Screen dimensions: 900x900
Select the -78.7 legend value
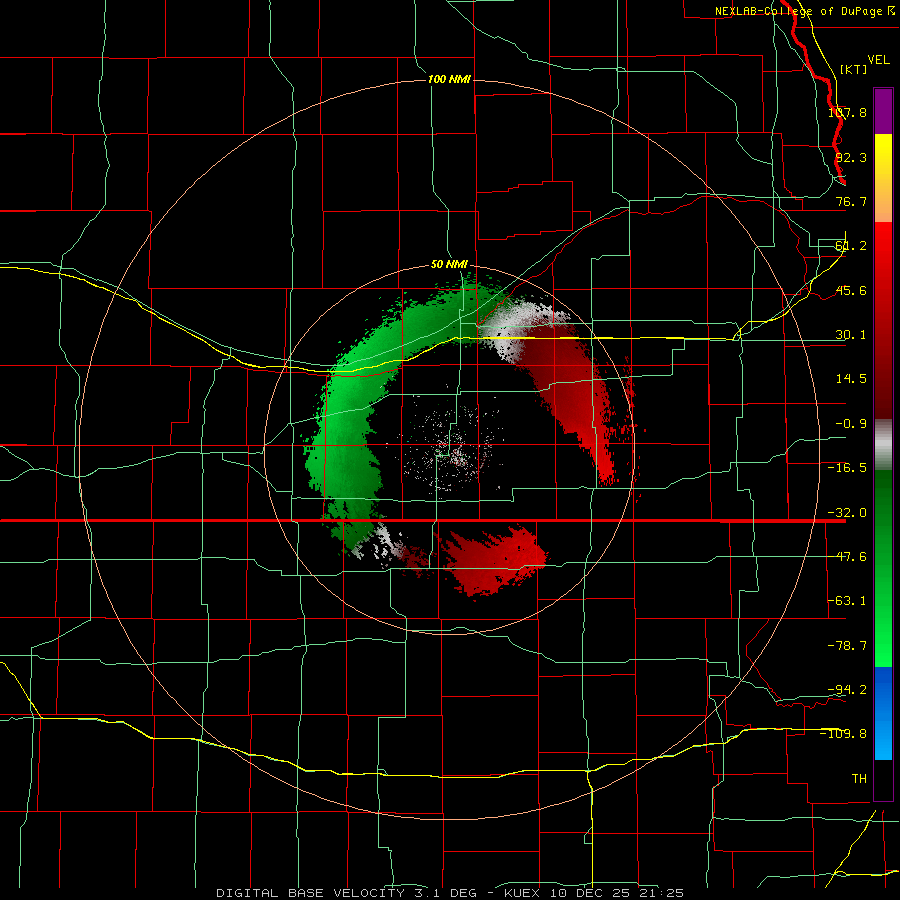[847, 646]
